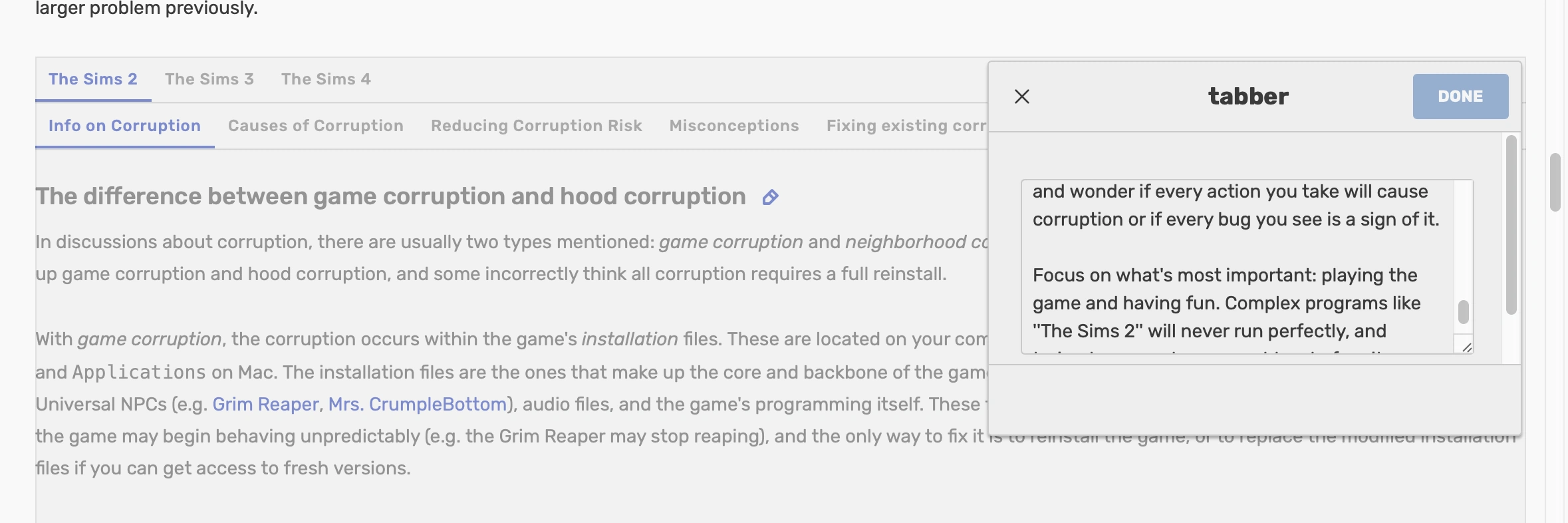Click the game corruption and hood corruption heading
Image resolution: width=1568 pixels, height=523 pixels.
click(x=390, y=196)
